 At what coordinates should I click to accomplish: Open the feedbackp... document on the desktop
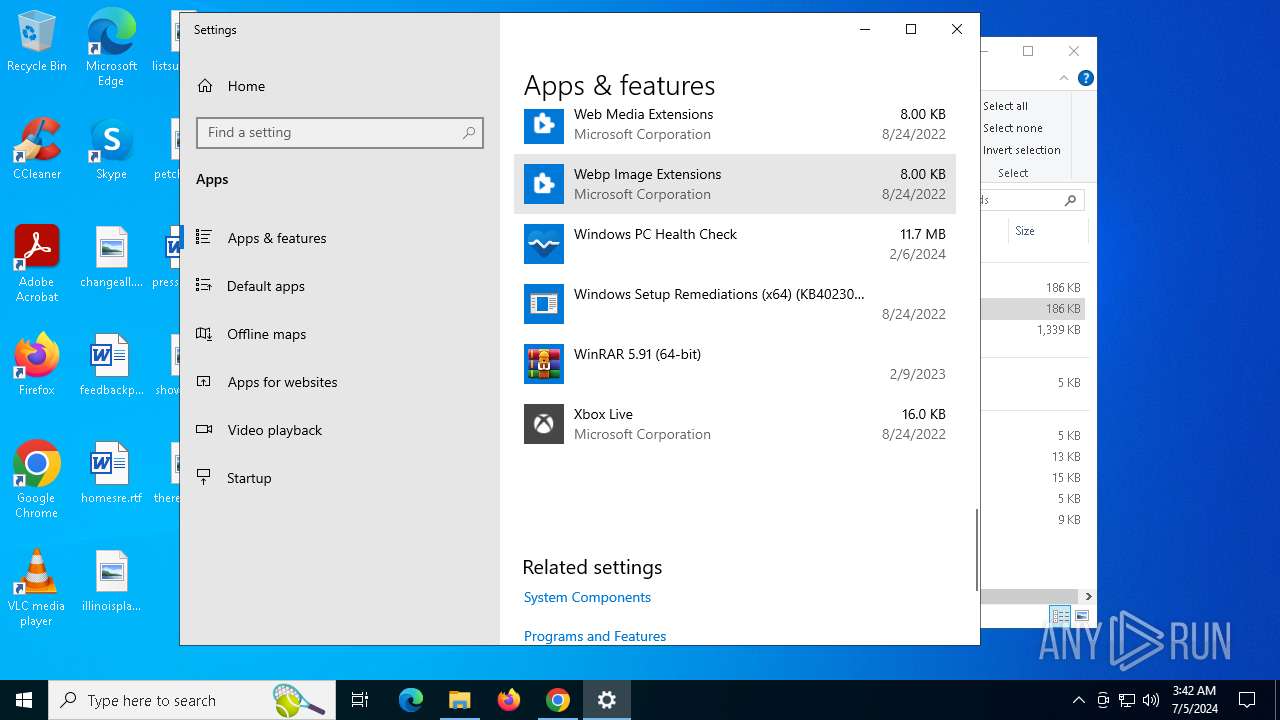pos(111,365)
